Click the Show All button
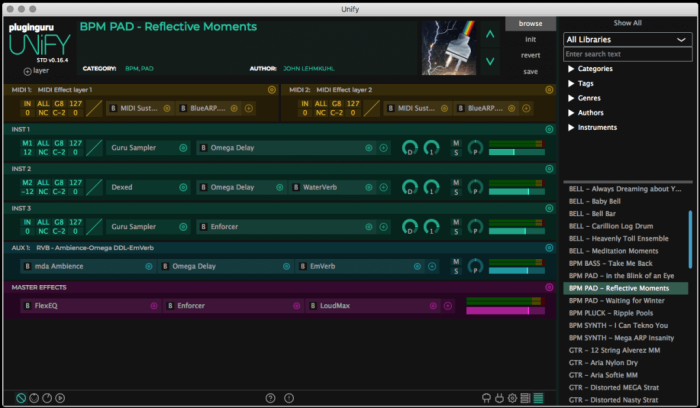The width and height of the screenshot is (700, 408). pyautogui.click(x=627, y=23)
